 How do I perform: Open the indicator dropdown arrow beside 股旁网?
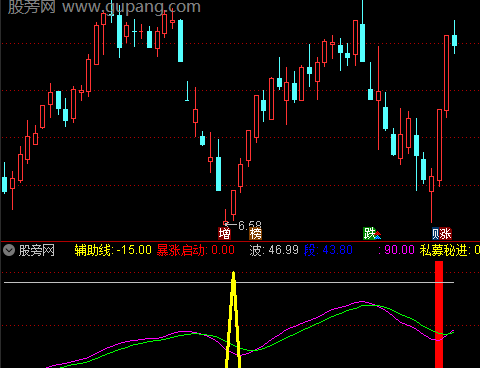tap(9, 250)
